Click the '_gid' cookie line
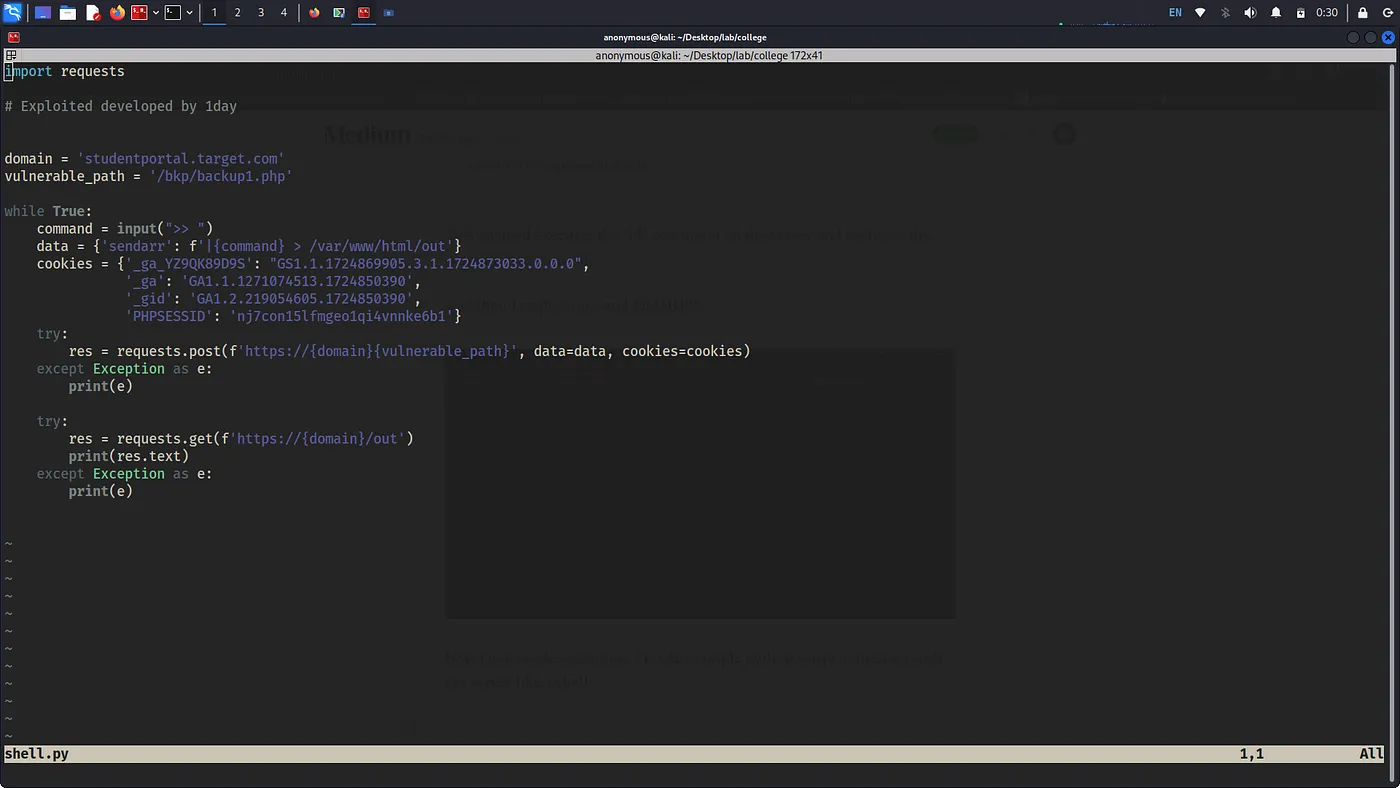 pyautogui.click(x=273, y=299)
